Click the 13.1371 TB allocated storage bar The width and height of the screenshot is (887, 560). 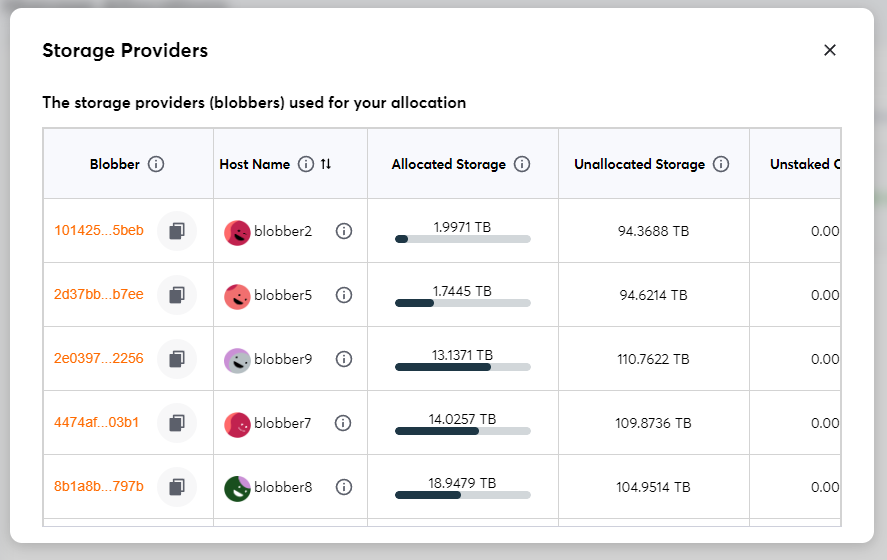(x=463, y=367)
